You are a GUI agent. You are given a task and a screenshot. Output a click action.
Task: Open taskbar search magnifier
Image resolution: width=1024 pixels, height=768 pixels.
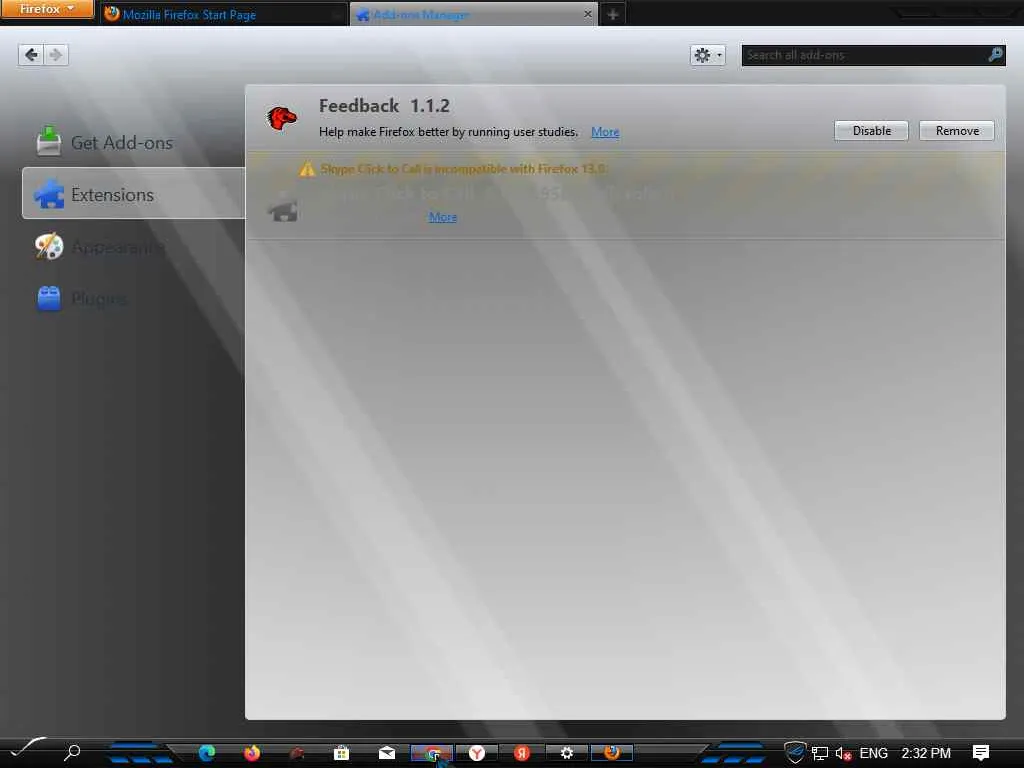coord(72,753)
